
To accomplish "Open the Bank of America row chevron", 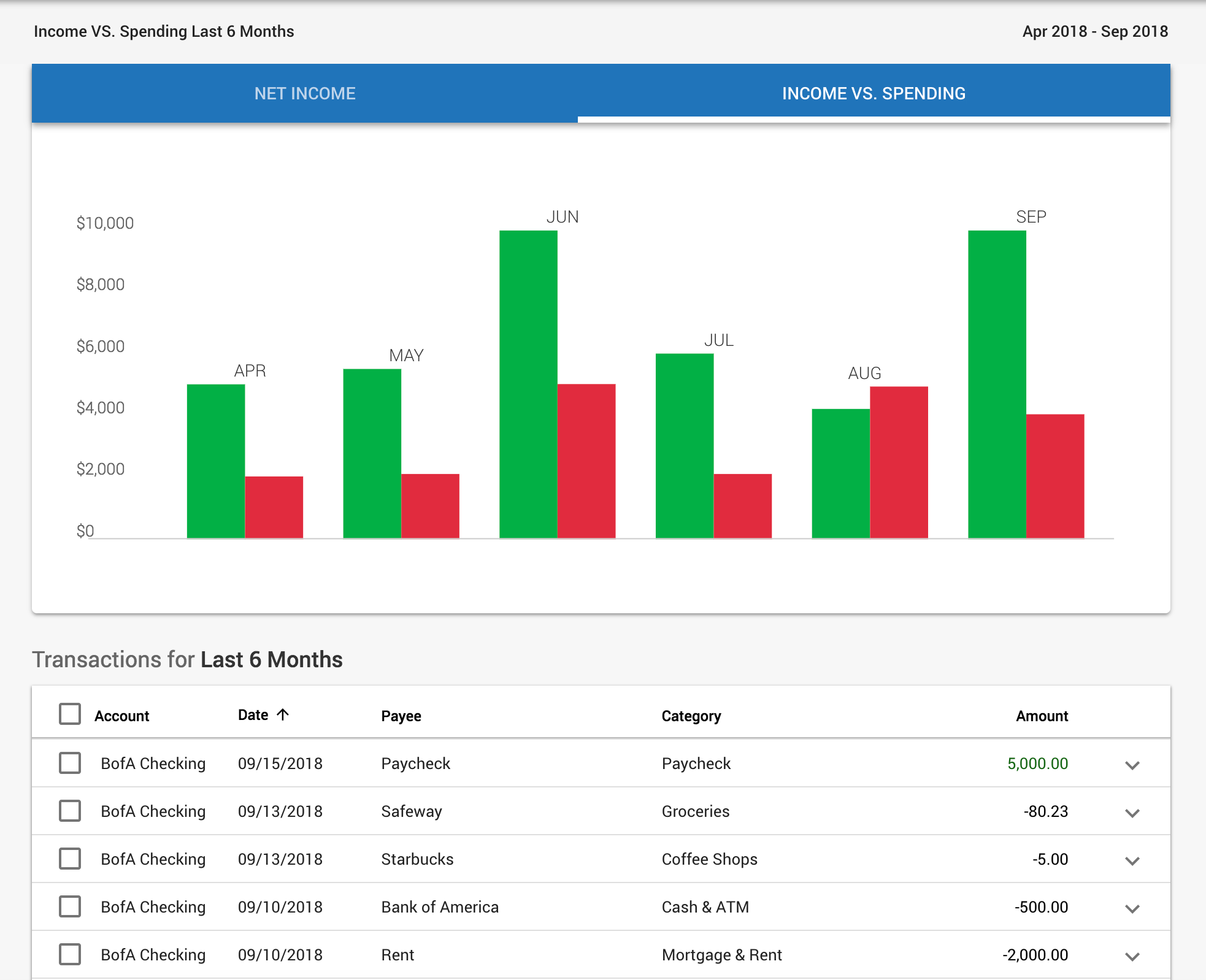I will coord(1132,908).
